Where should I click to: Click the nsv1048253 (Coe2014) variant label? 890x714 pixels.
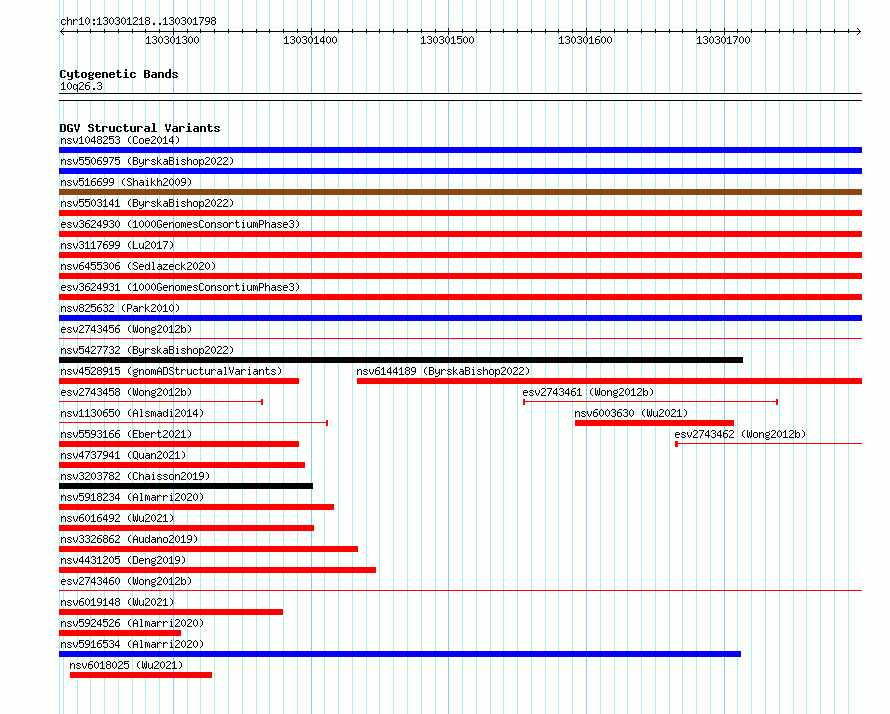tap(120, 140)
